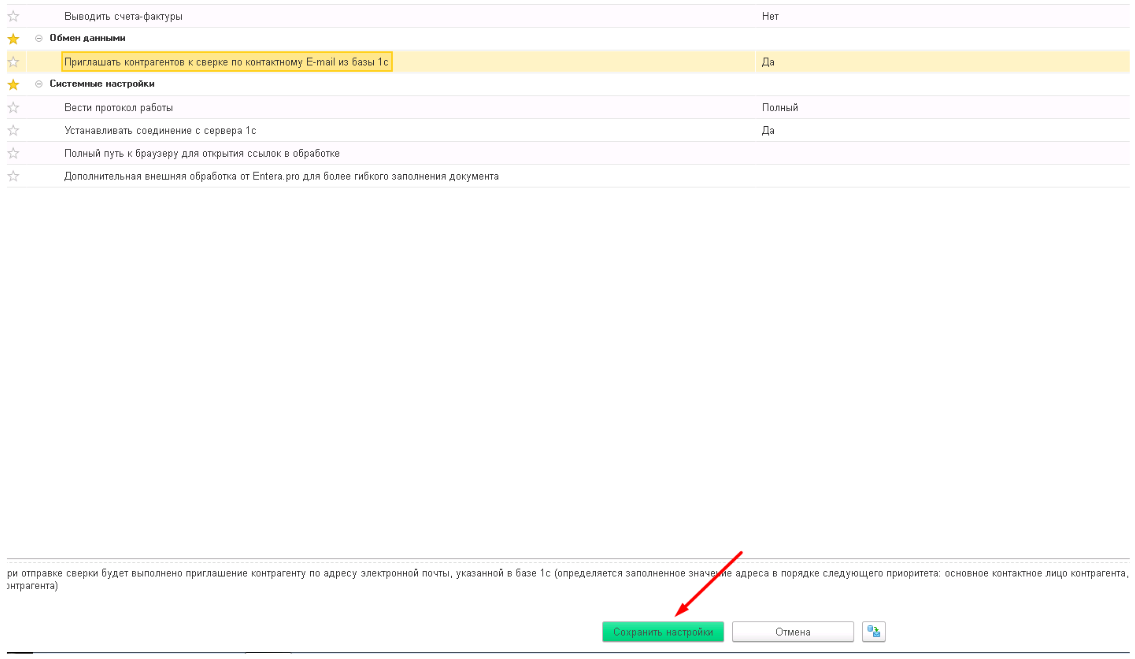Viewport: 1135px width, 659px height.
Task: Star 'Дополнительная внешняя обработка от Entera.pro' row
Action: pyautogui.click(x=13, y=176)
